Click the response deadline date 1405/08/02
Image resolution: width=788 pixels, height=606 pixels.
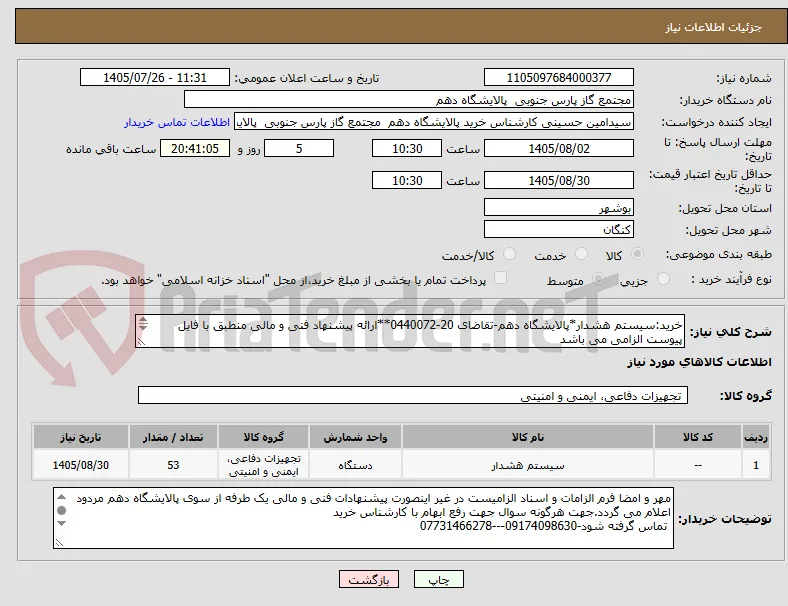click(558, 149)
